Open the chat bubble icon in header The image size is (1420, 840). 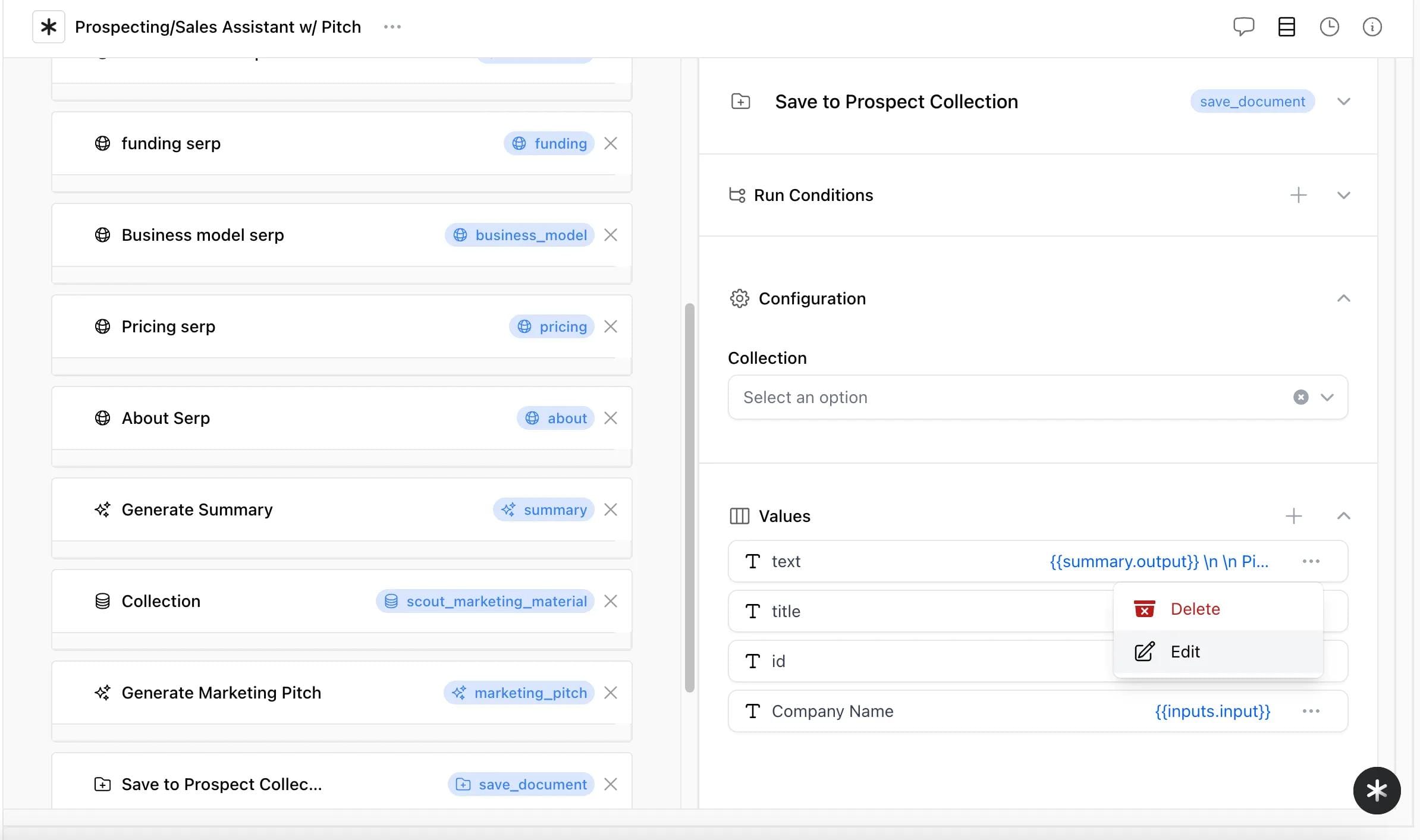click(x=1243, y=27)
